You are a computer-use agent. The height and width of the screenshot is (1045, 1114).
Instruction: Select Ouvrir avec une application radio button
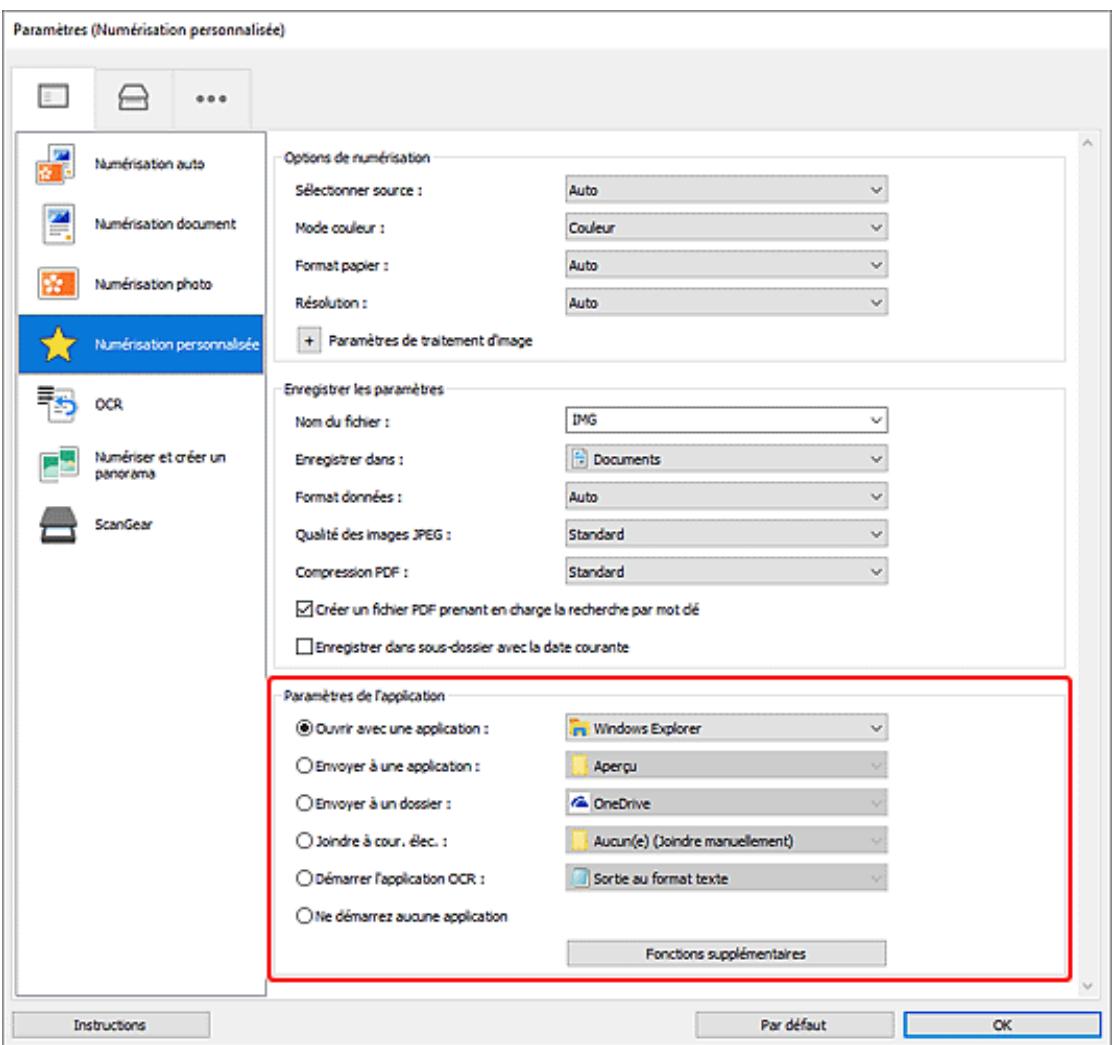coord(304,728)
